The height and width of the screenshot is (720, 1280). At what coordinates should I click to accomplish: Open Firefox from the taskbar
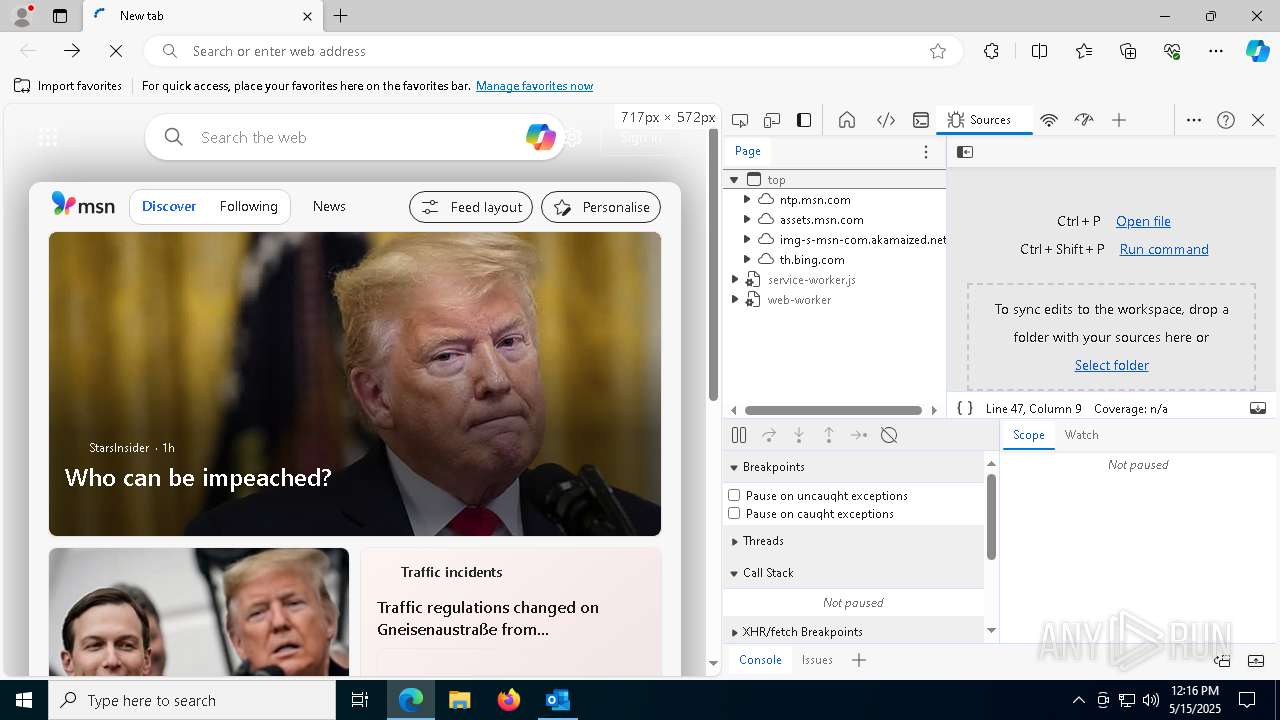(x=509, y=700)
